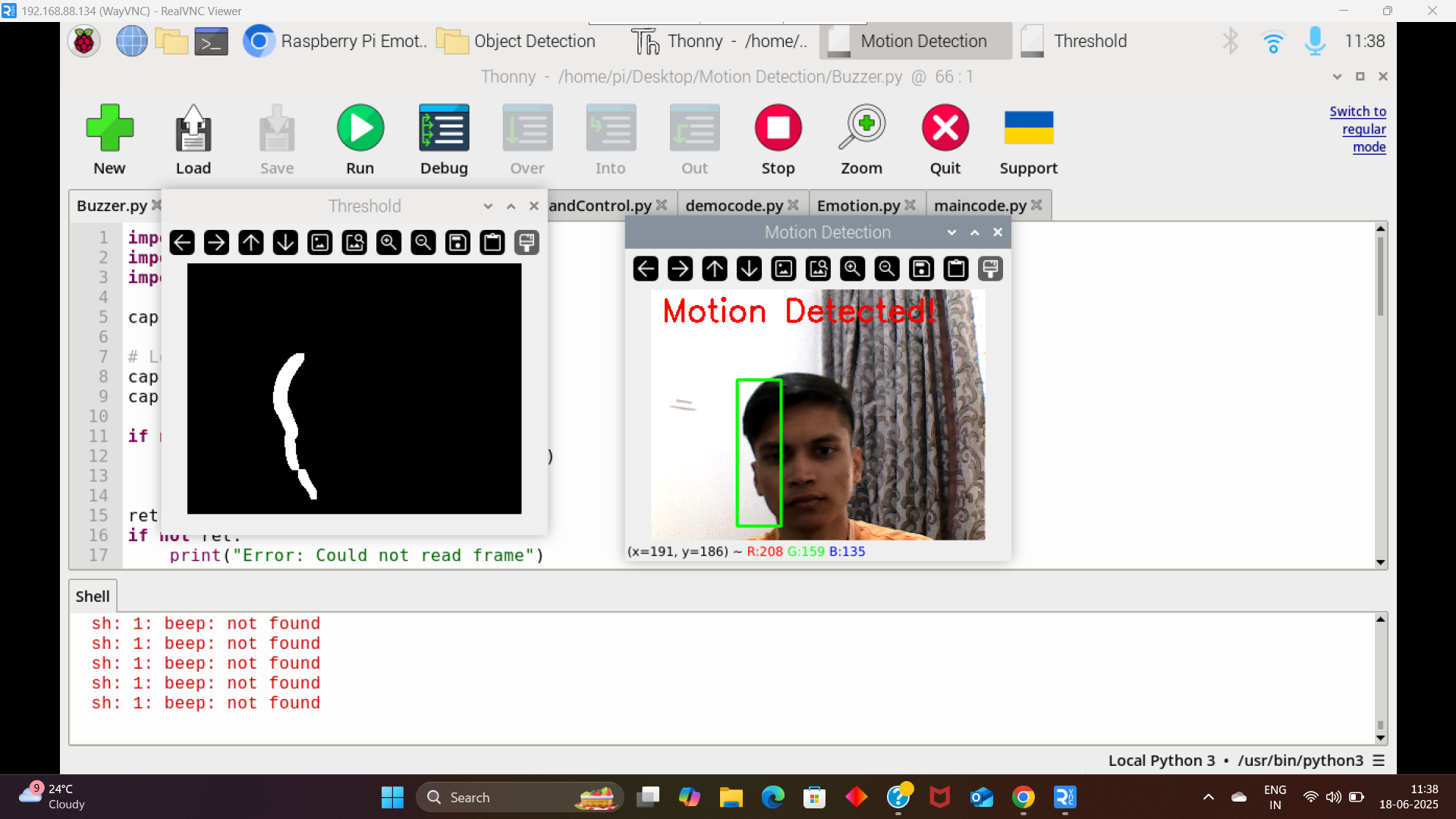
Task: Pan the Threshold image left
Action: coord(182,242)
